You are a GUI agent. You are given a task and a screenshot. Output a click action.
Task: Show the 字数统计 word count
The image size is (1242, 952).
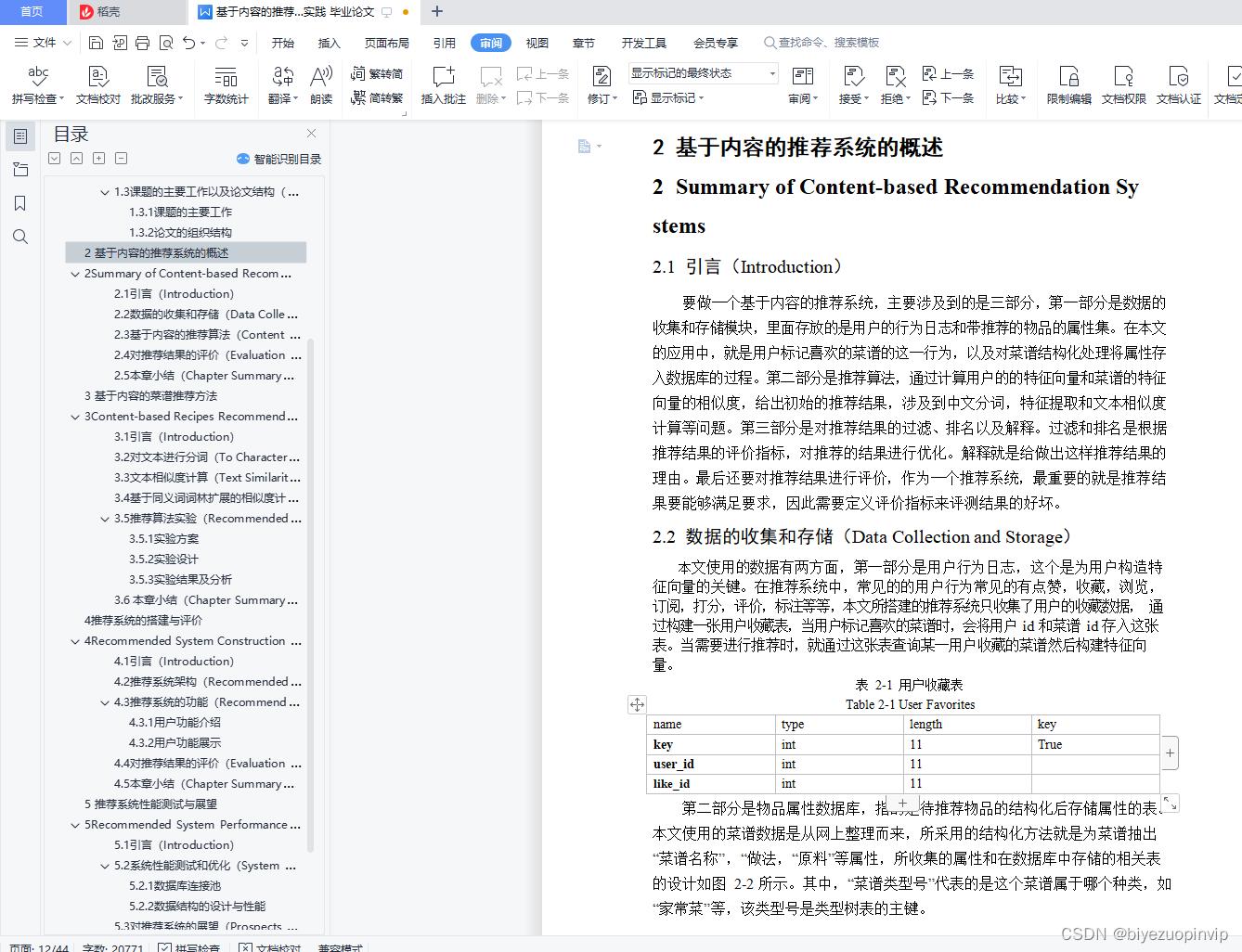click(x=226, y=84)
